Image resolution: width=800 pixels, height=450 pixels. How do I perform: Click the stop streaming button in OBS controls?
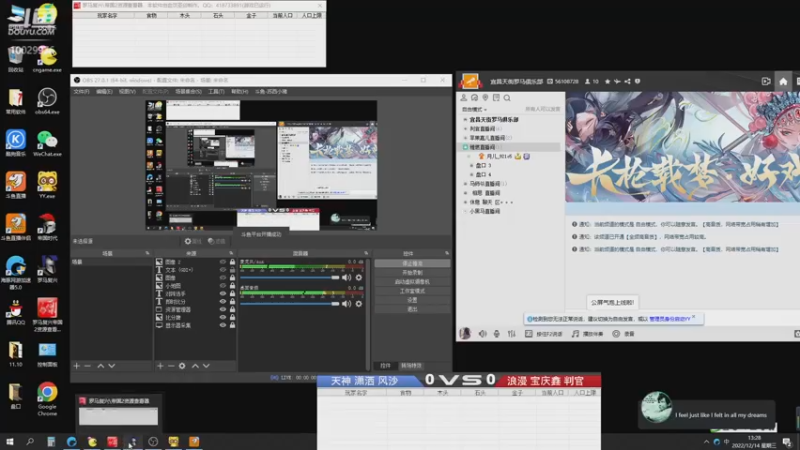click(x=412, y=264)
